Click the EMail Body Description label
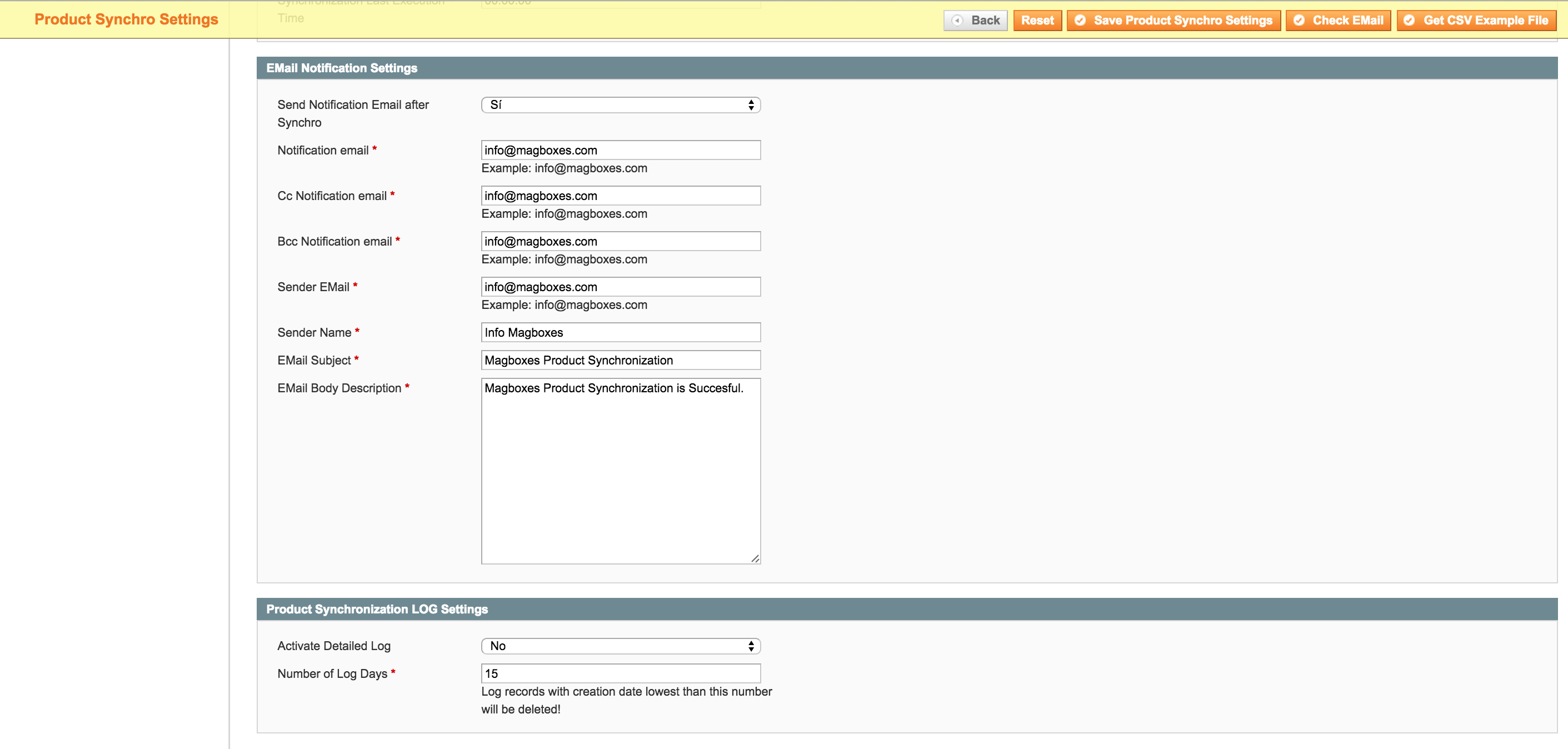 (339, 388)
